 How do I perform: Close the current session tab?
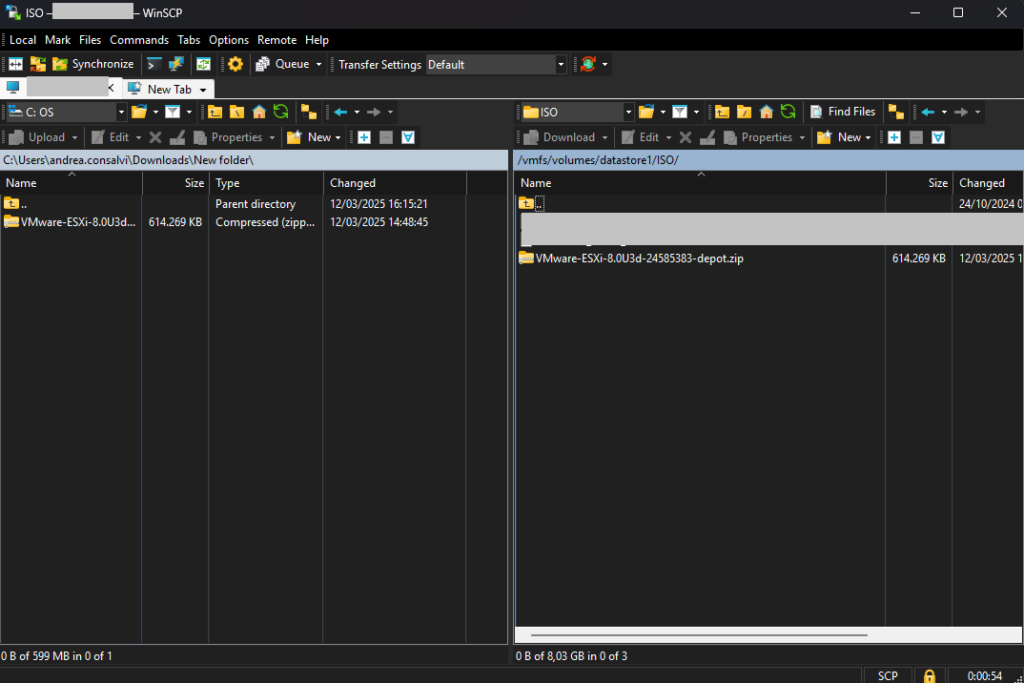112,87
